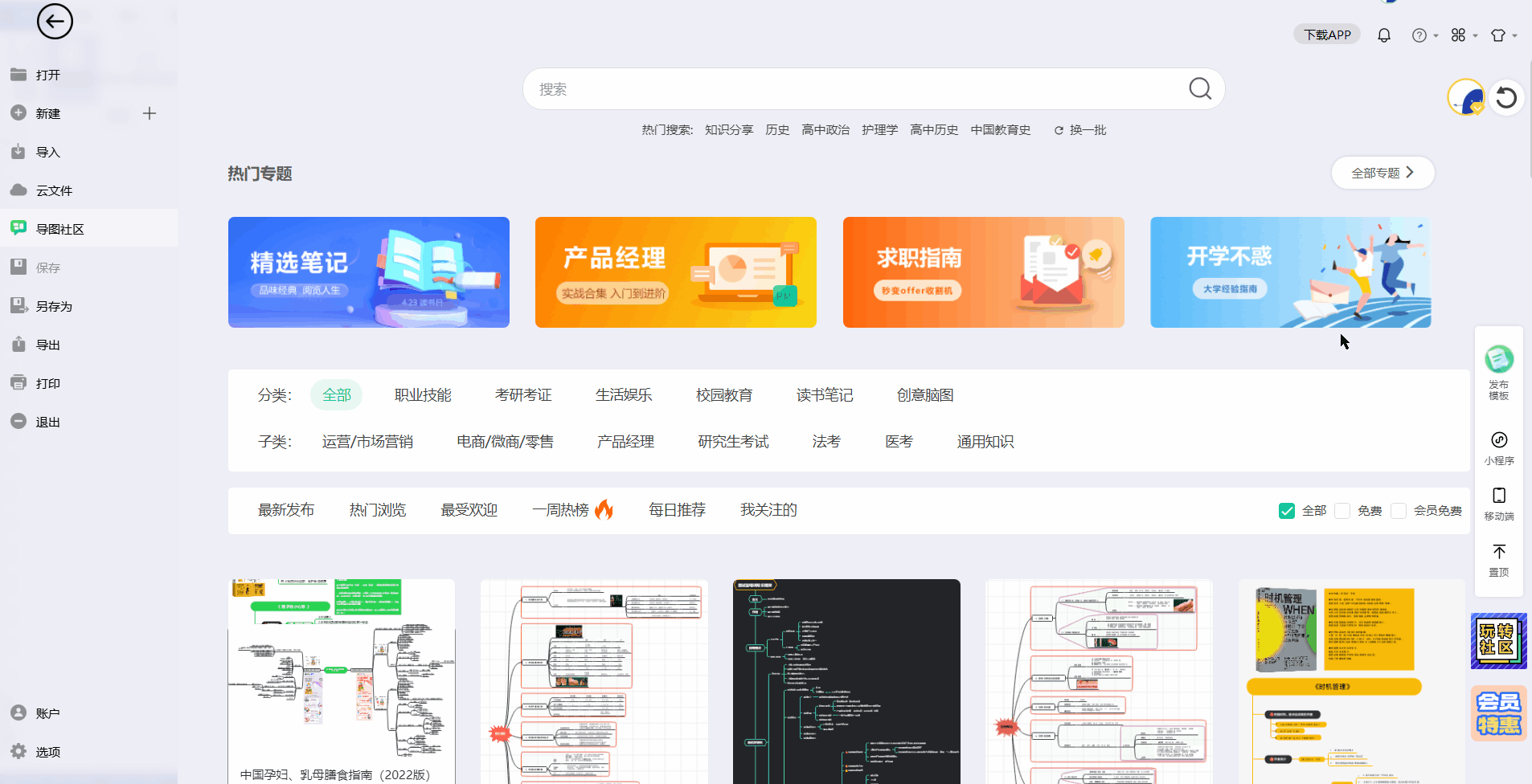Image resolution: width=1532 pixels, height=784 pixels.
Task: Click the 发布模板 publish icon
Action: [x=1499, y=359]
